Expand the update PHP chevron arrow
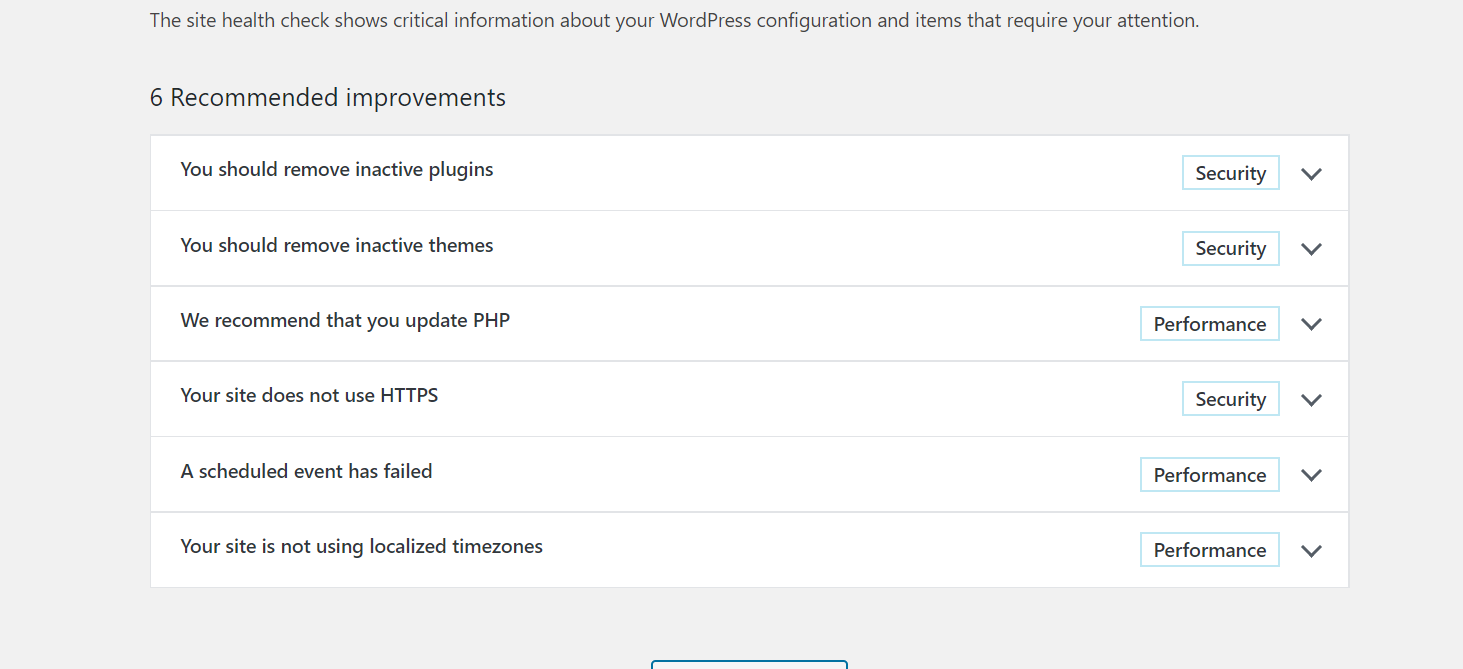The height and width of the screenshot is (669, 1463). coord(1311,324)
